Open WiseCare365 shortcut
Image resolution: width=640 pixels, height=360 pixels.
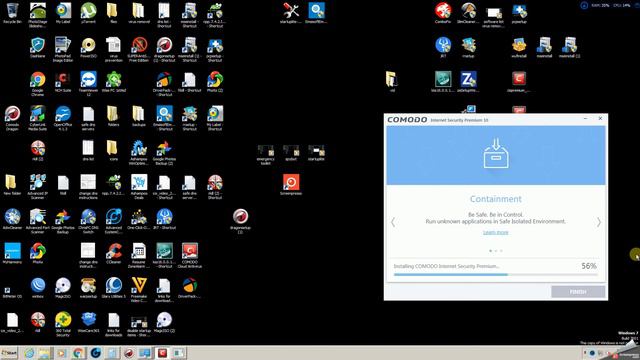(88, 322)
